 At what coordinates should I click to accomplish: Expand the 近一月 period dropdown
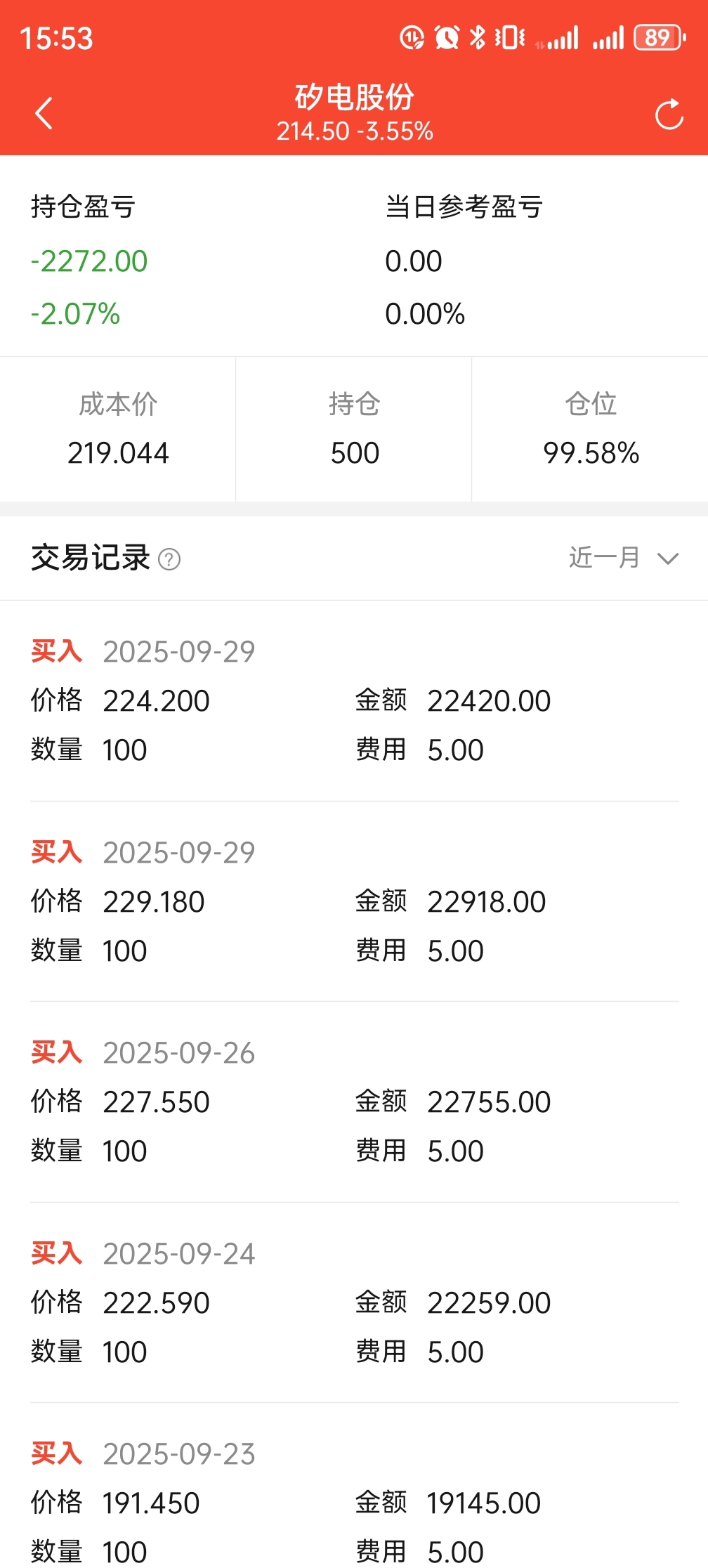pos(624,558)
